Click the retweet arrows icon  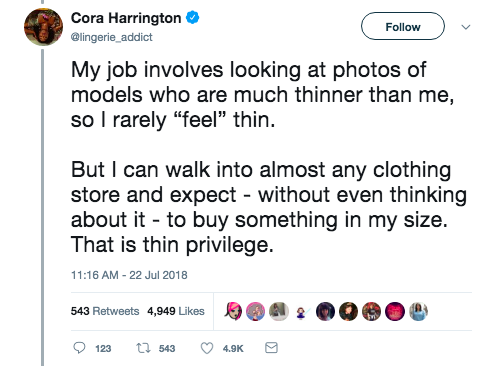click(x=143, y=348)
